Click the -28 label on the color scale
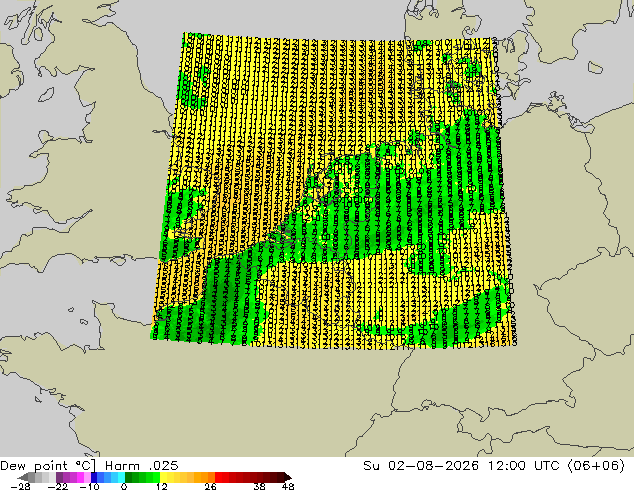Image resolution: width=634 pixels, height=490 pixels. (20, 486)
